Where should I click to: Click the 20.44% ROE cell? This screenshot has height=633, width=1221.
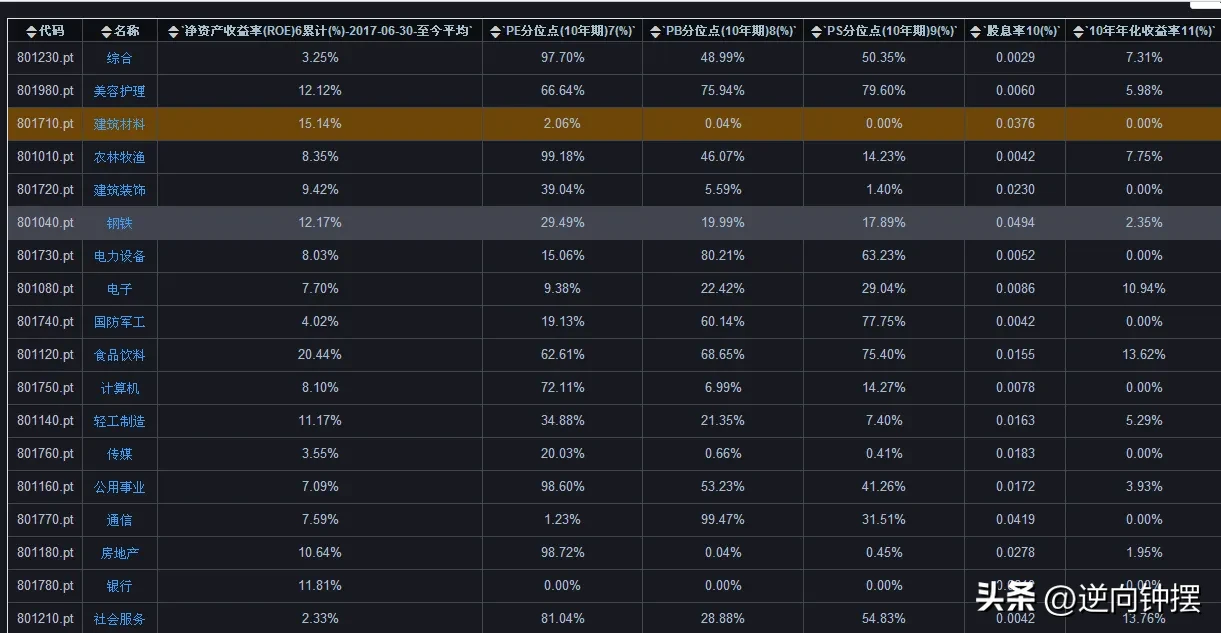click(x=320, y=355)
